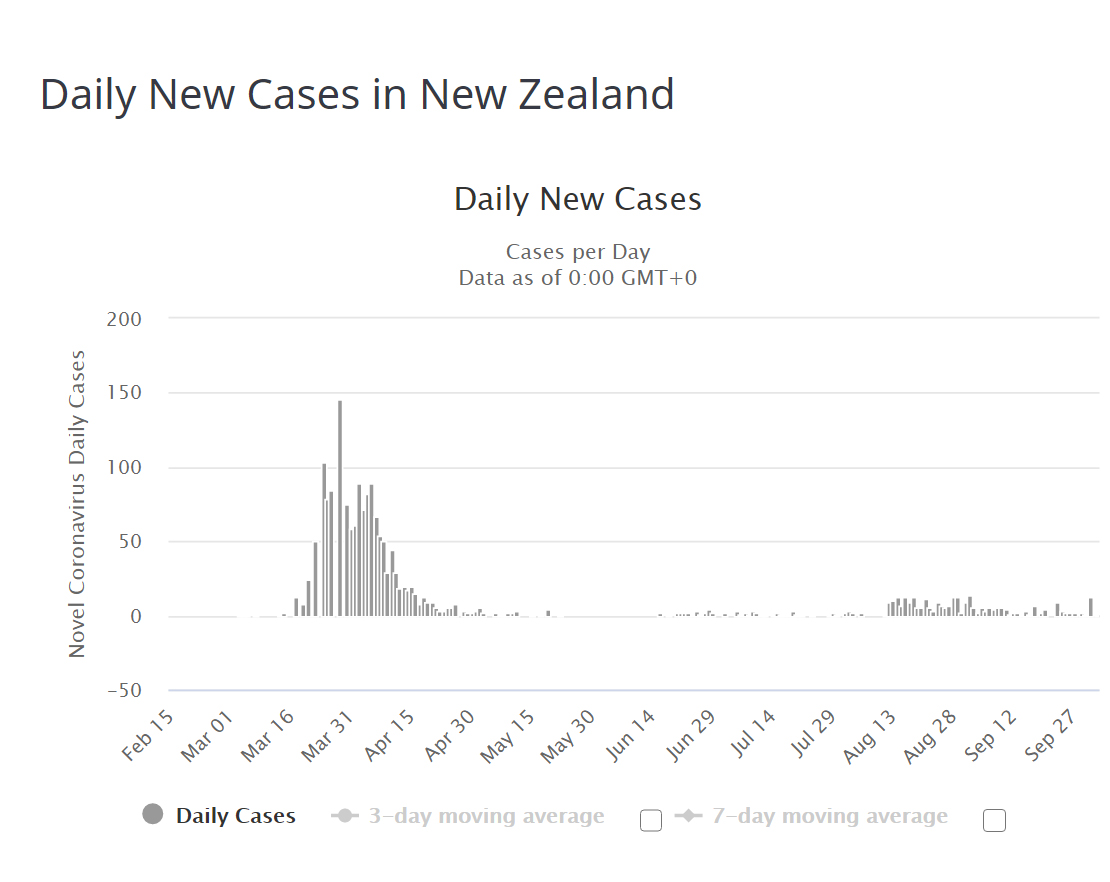The height and width of the screenshot is (882, 1110).
Task: Click the Jun 14 x-axis date label
Action: coord(633,739)
